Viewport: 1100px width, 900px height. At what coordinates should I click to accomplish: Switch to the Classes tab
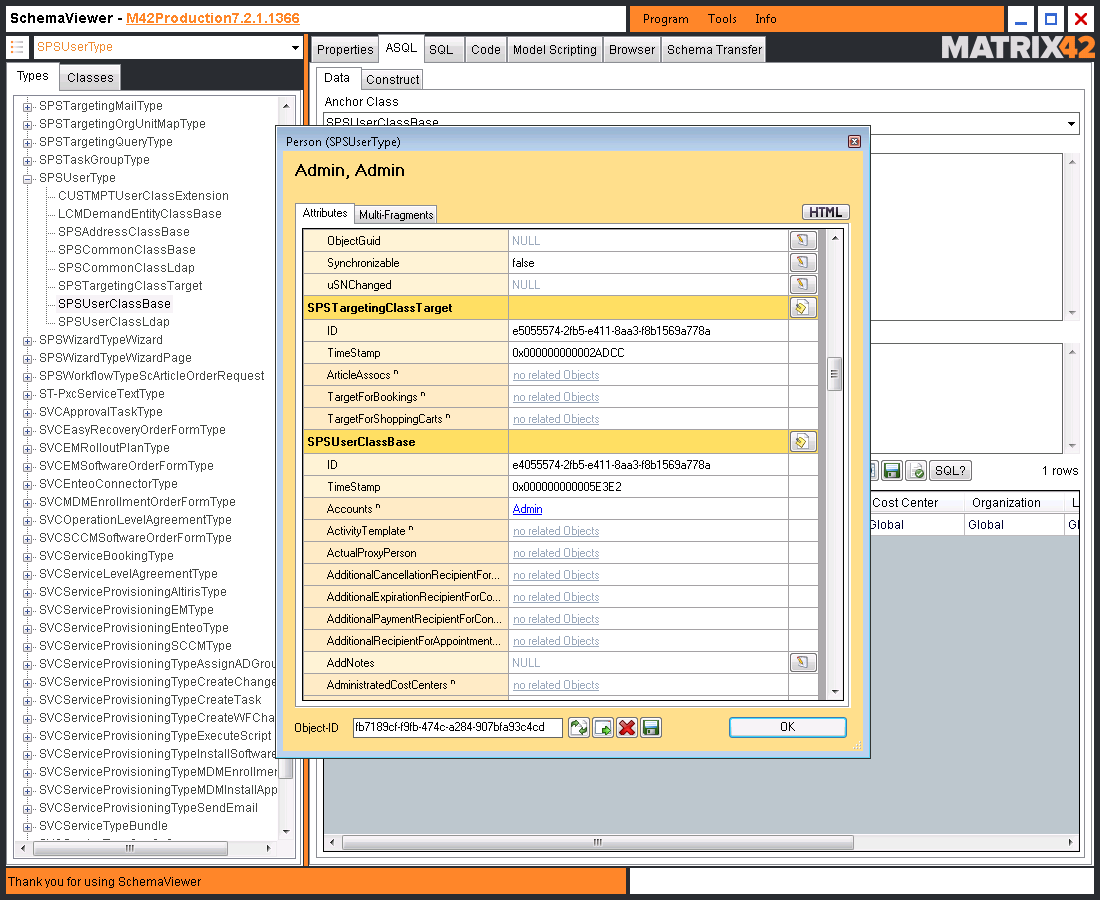tap(90, 78)
